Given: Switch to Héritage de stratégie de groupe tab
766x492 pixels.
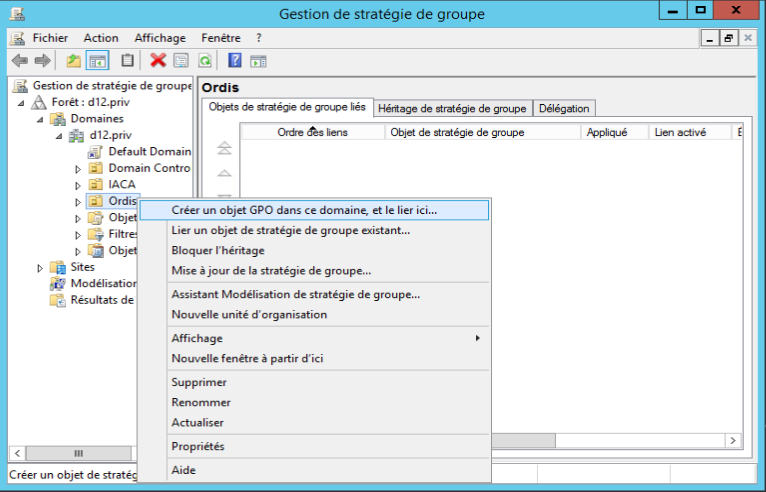Looking at the screenshot, I should pyautogui.click(x=452, y=108).
